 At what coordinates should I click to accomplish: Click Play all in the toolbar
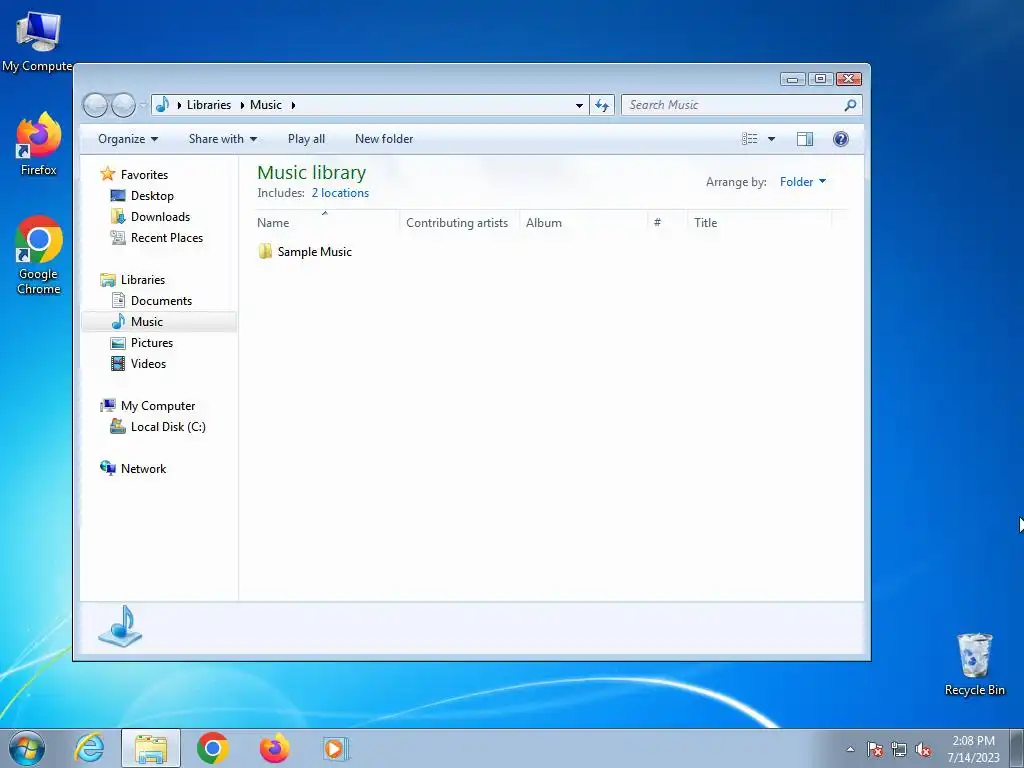[306, 138]
